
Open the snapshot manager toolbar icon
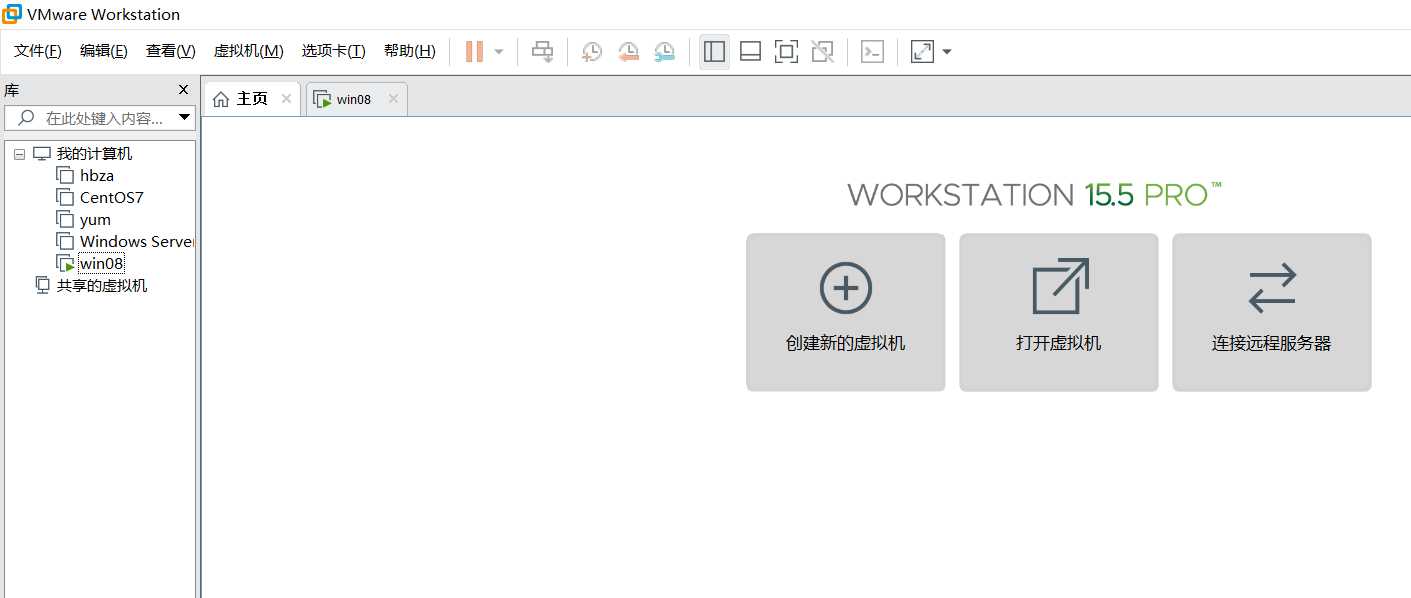click(664, 51)
